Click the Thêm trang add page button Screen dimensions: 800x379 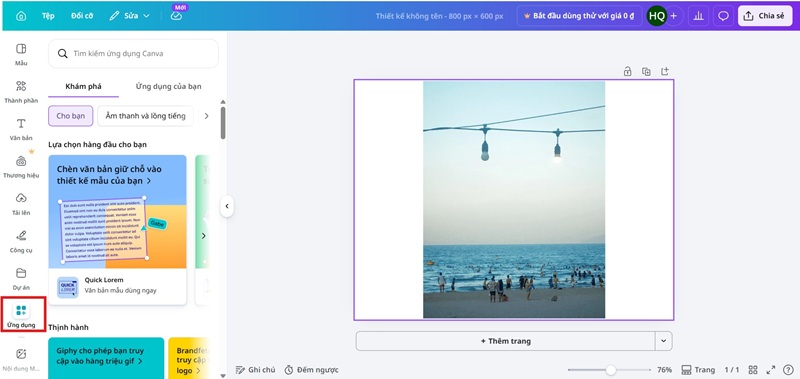tap(505, 341)
